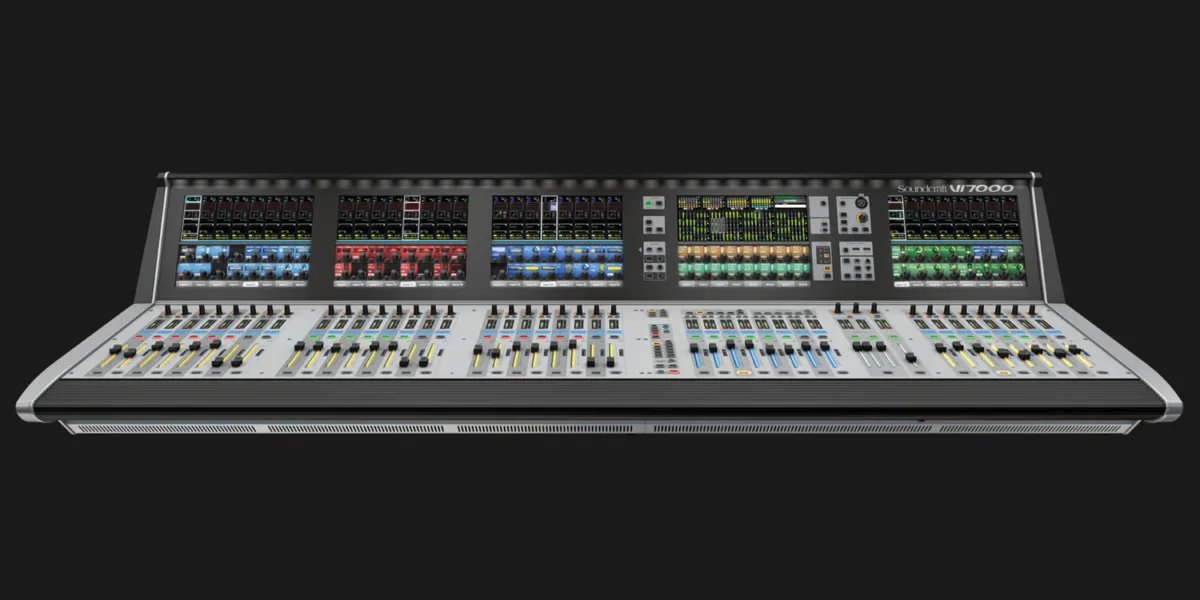Screen dimensions: 1200x600
Task: Grab the rightmost fader cap of the console
Action: pyautogui.click(x=1075, y=349)
